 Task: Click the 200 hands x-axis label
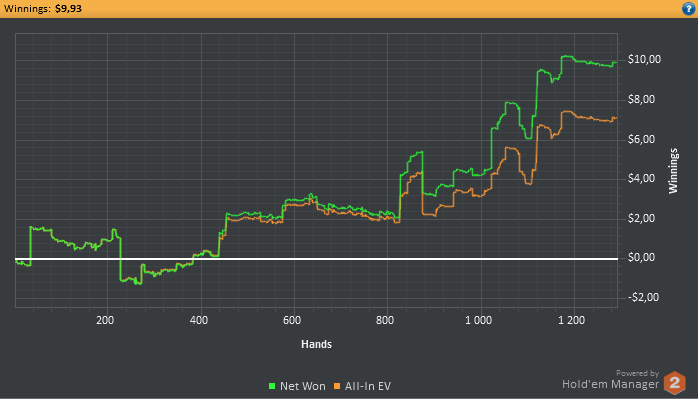tap(105, 320)
